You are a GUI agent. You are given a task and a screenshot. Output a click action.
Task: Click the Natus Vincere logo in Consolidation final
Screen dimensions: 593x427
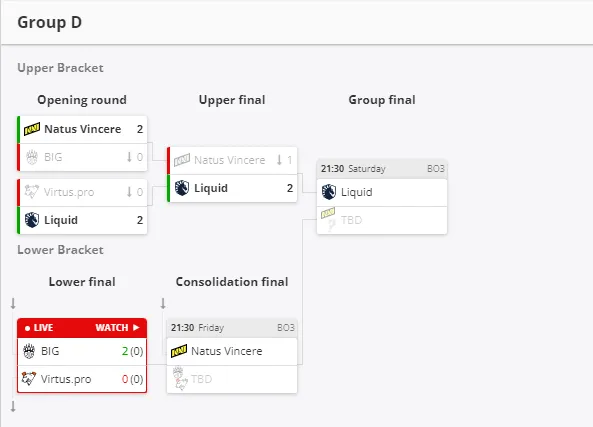[179, 351]
